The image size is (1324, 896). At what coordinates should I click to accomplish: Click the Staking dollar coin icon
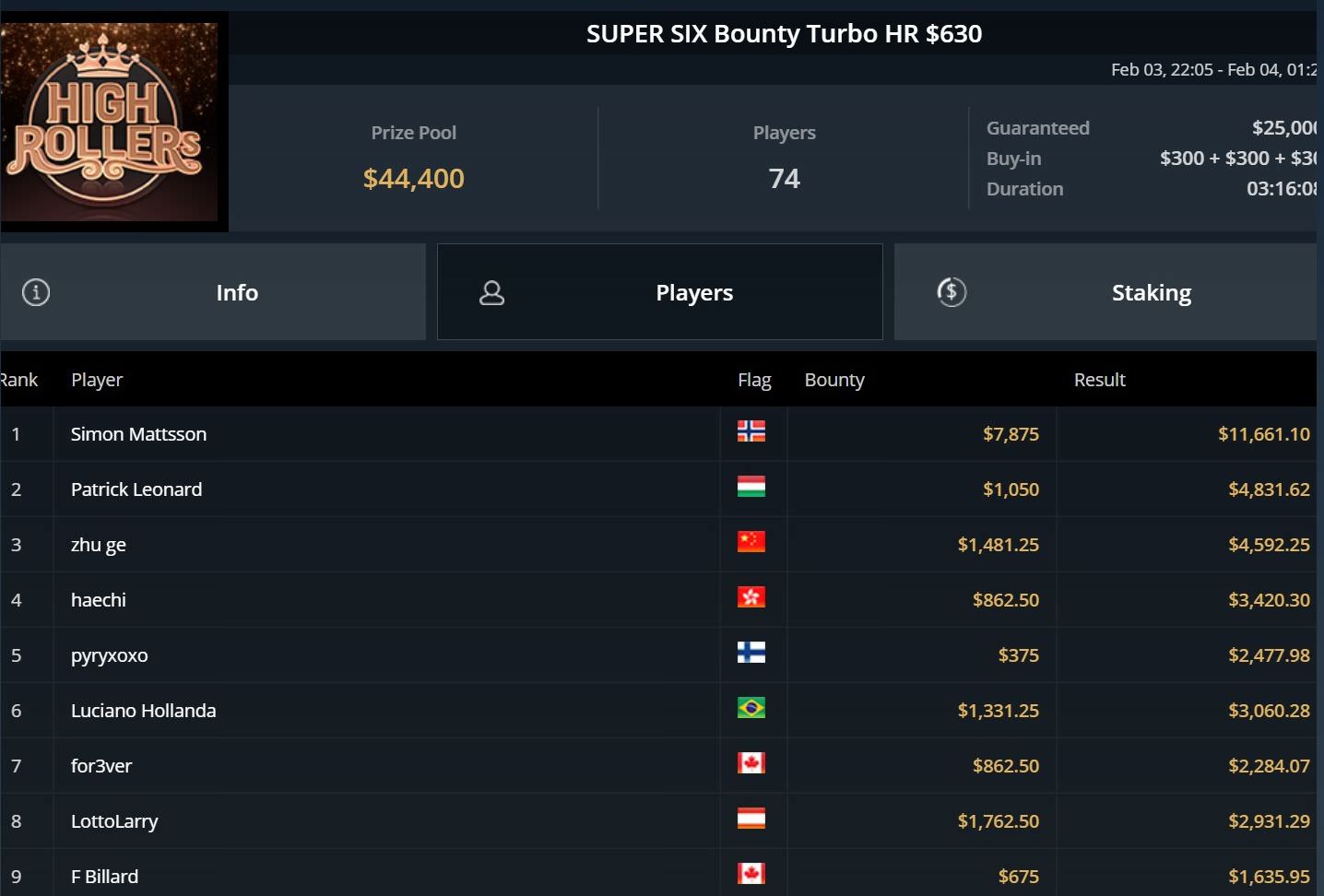pos(952,292)
